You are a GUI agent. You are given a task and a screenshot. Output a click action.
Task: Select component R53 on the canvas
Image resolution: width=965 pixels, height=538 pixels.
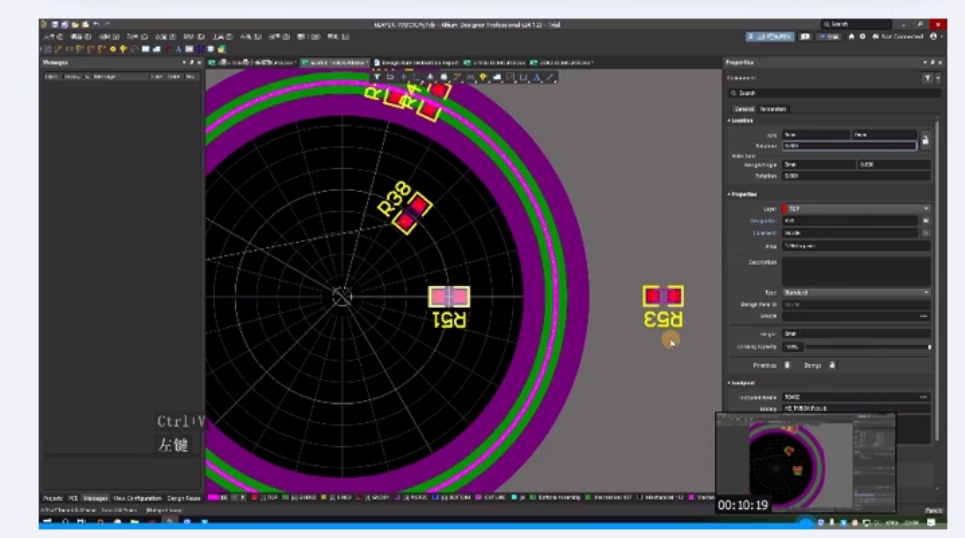663,297
